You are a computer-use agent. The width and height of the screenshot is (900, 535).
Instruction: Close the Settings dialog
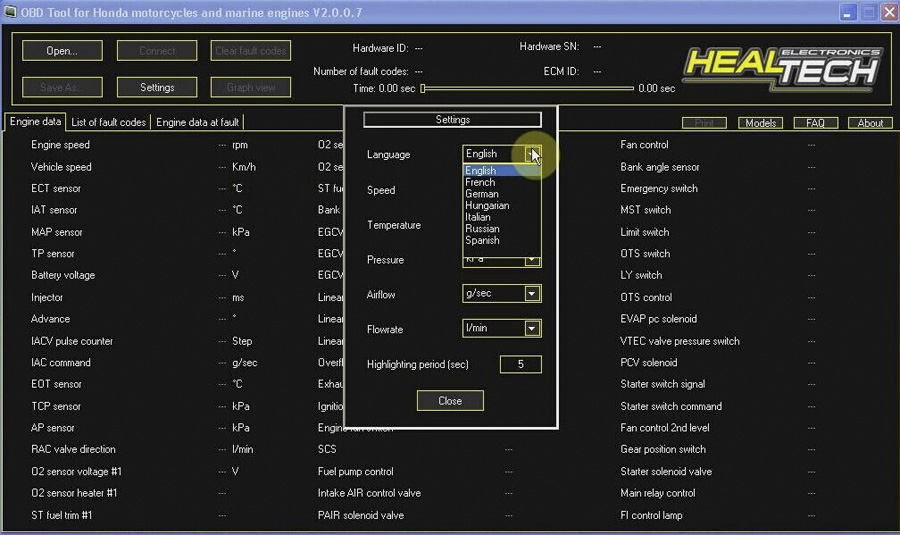(x=450, y=401)
